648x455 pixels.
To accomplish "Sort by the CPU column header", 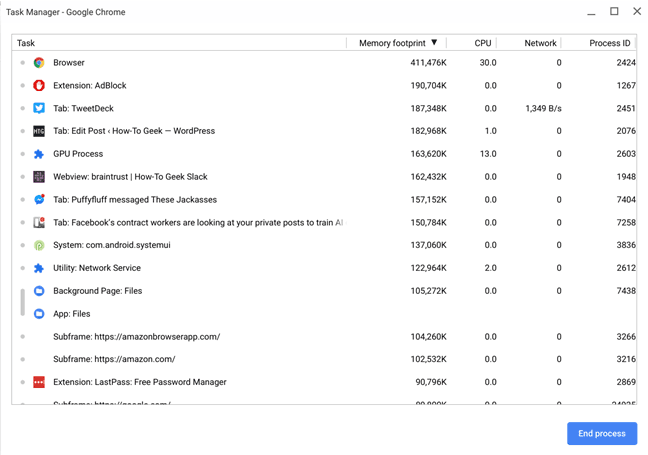I will [472, 43].
